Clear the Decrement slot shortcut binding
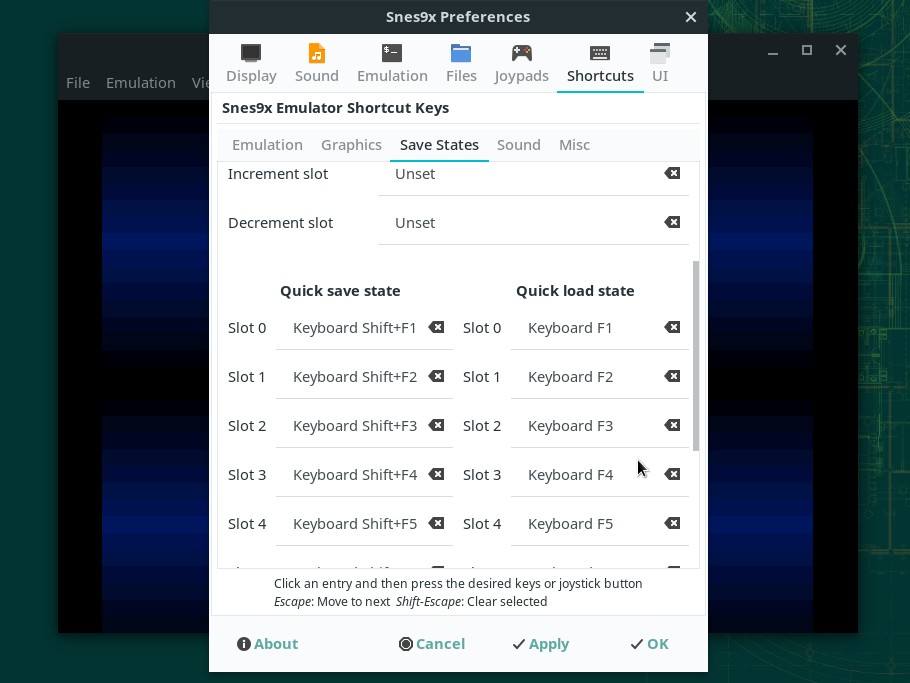 tap(672, 222)
